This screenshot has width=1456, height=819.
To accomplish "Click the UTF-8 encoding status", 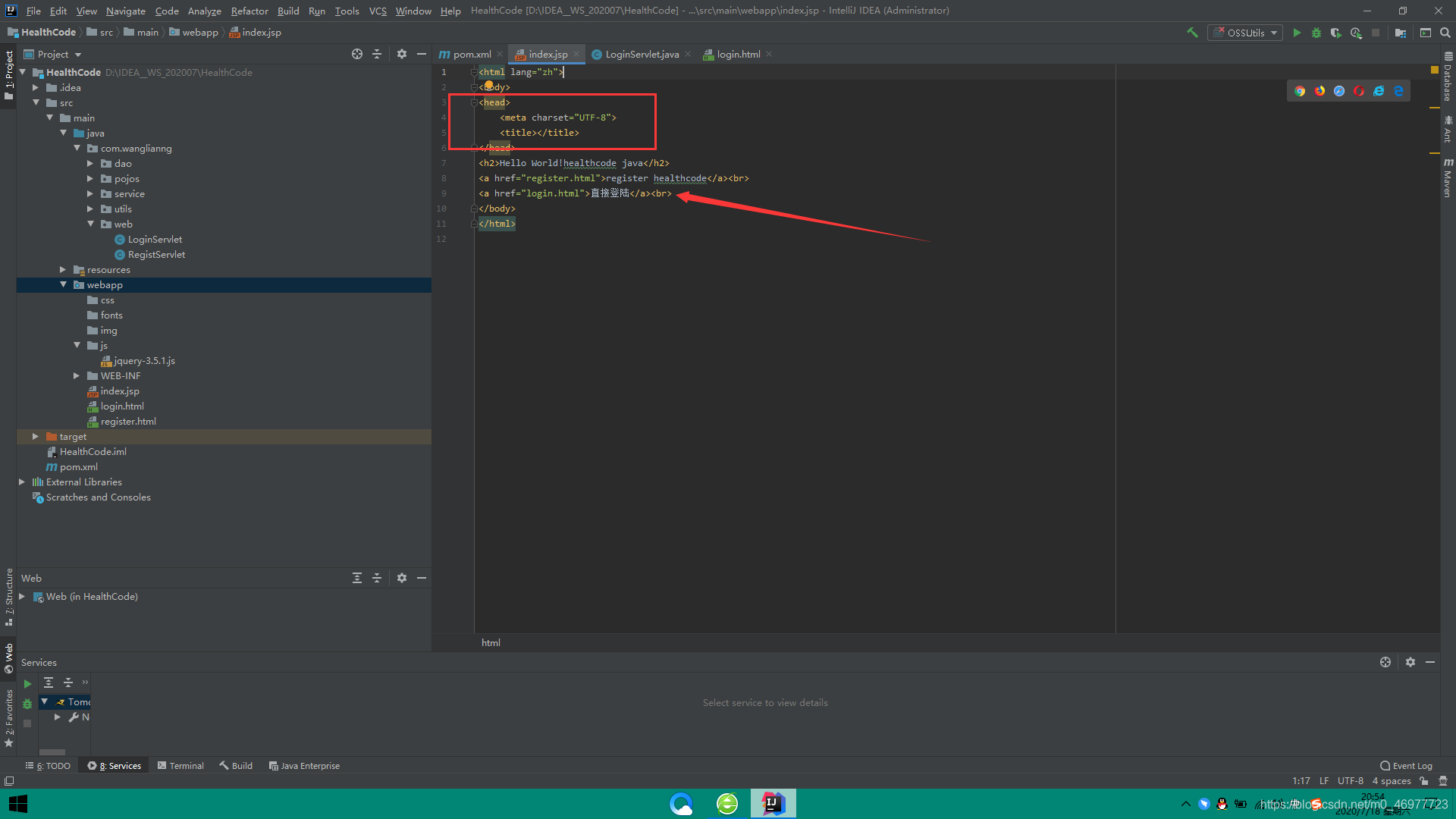I will 1350,781.
